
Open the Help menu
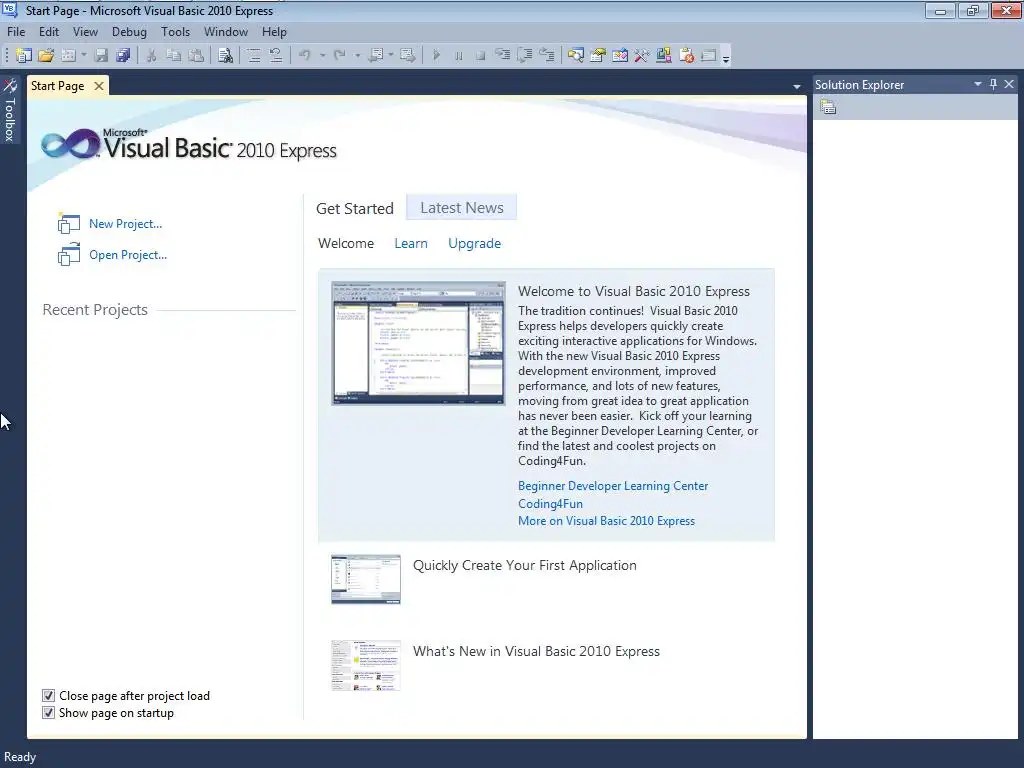pos(274,32)
